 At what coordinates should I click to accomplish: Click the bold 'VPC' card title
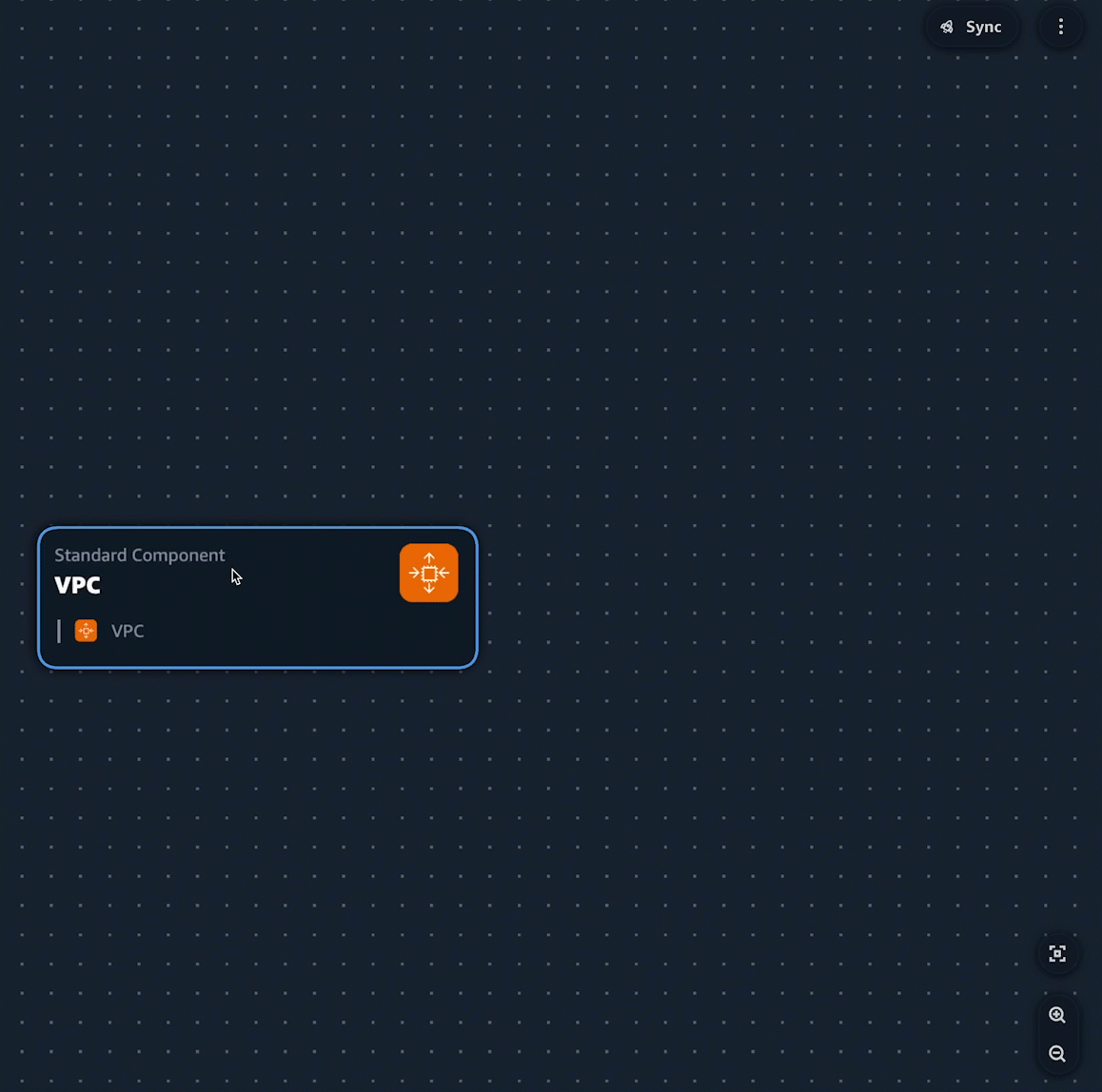(x=77, y=585)
